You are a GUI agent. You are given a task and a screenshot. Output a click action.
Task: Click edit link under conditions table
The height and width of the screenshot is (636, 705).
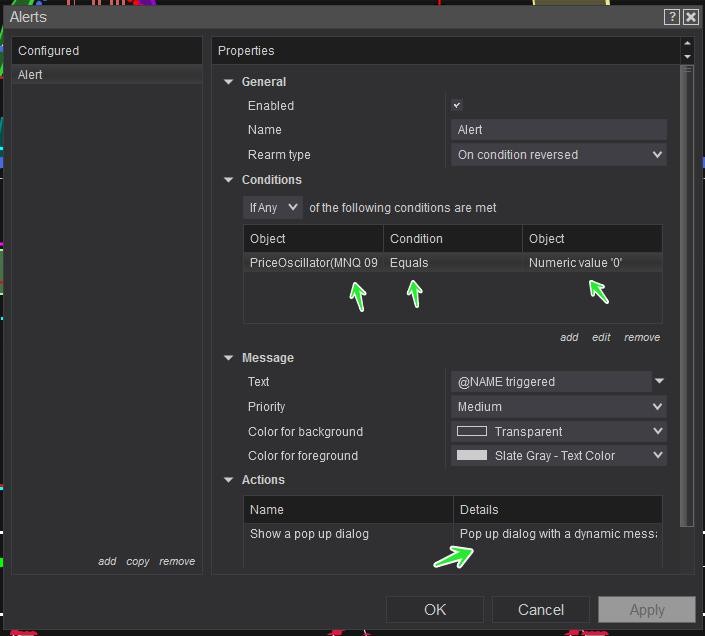(601, 338)
